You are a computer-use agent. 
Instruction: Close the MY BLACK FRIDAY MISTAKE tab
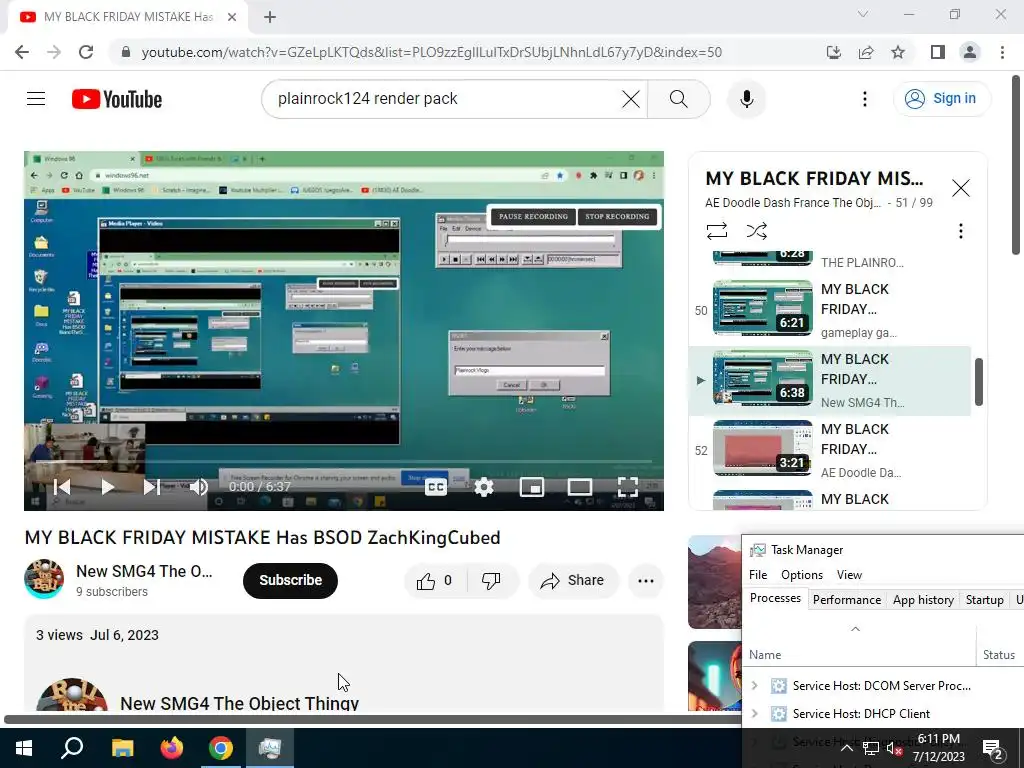[x=232, y=17]
